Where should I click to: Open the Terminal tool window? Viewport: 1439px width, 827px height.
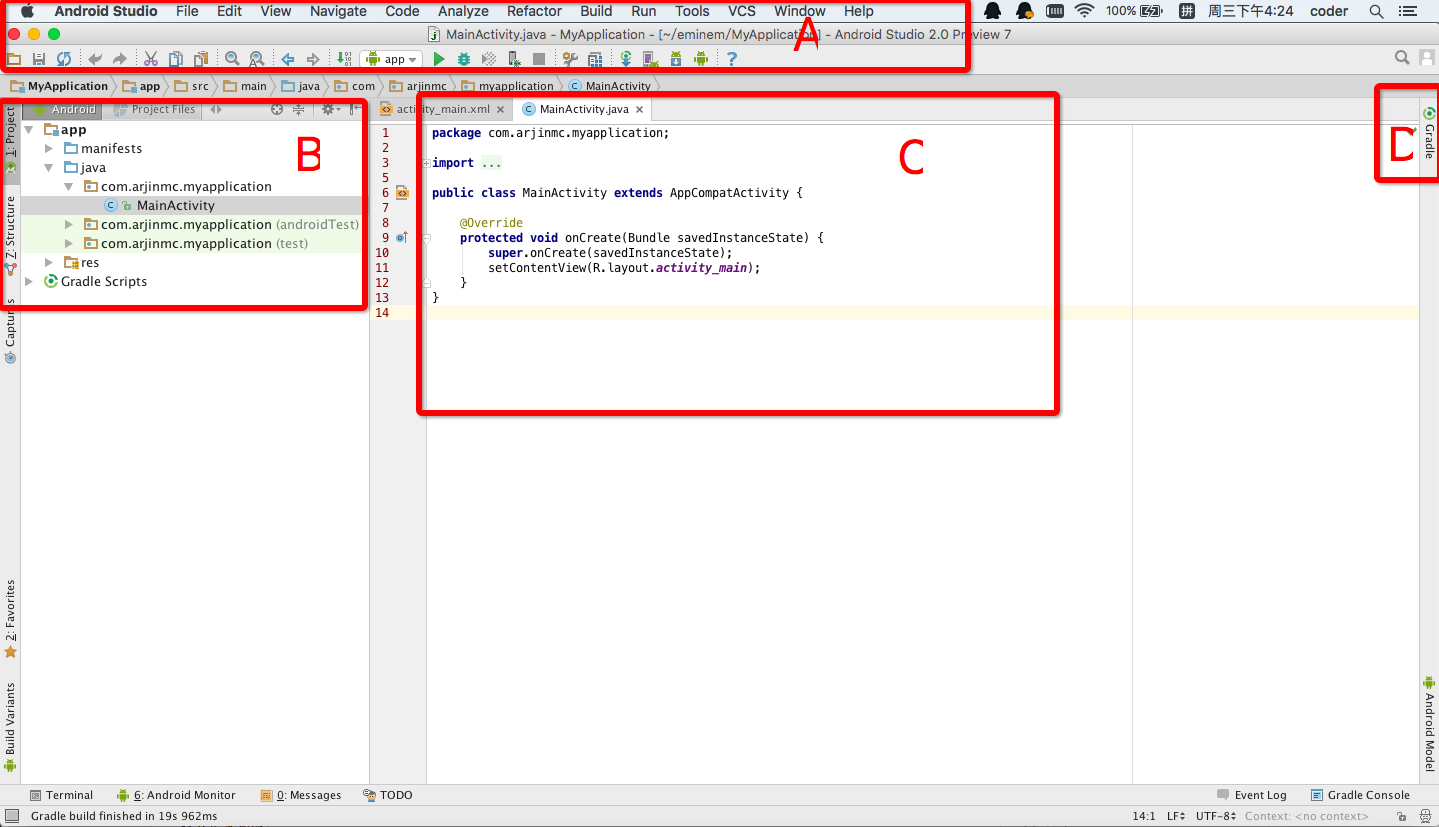tap(62, 796)
